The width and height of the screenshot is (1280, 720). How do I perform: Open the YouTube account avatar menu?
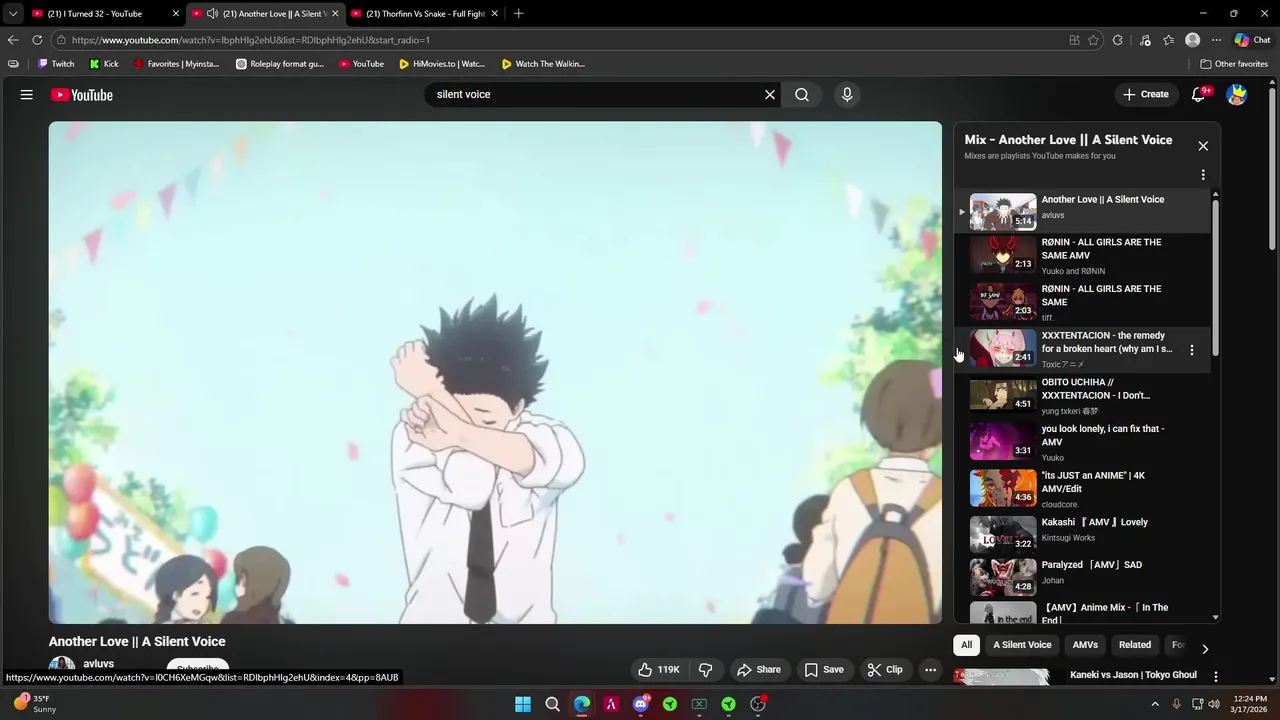[1237, 95]
